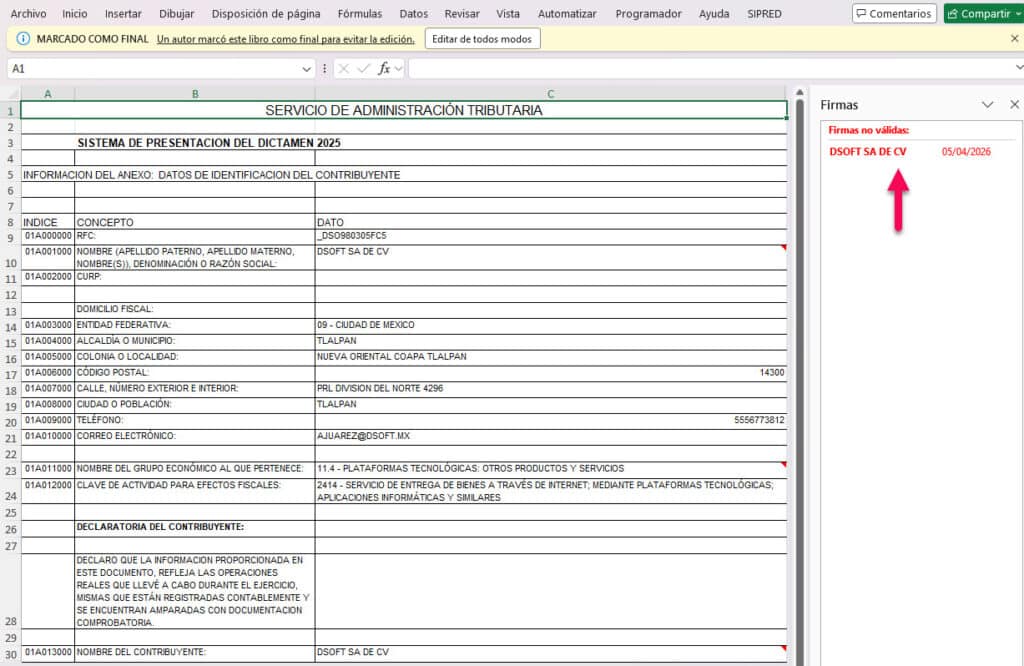This screenshot has height=666, width=1024.
Task: Click the formula bar cancel X icon
Action: [344, 69]
